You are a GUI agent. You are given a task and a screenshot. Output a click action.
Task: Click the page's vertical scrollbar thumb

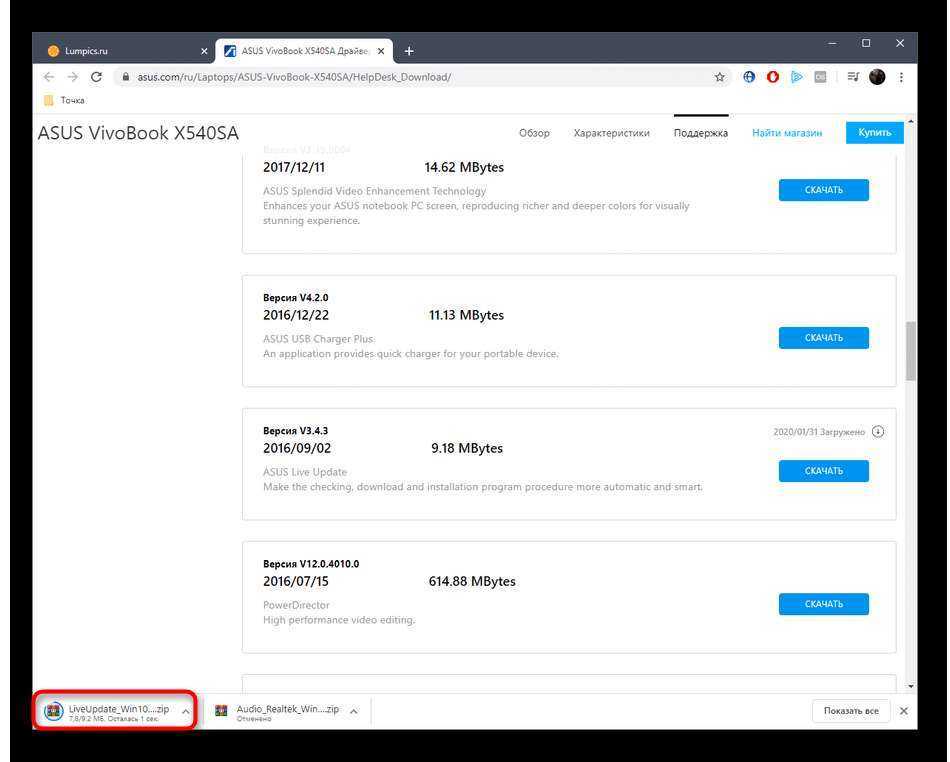point(910,350)
